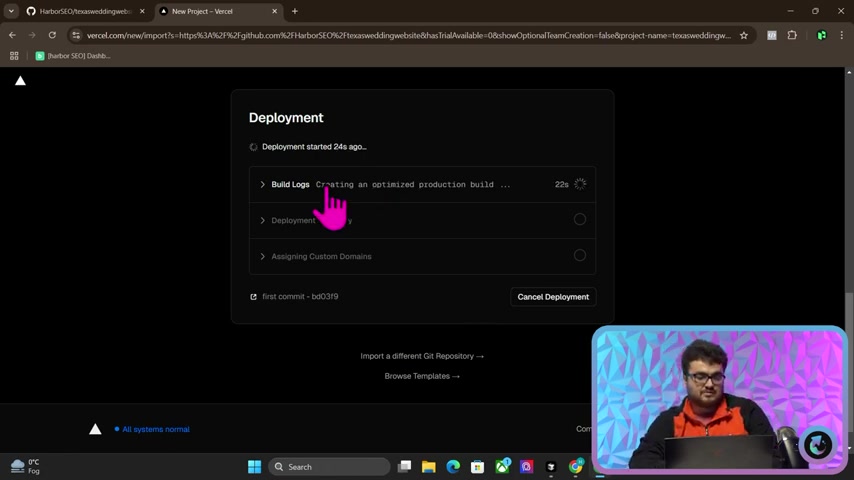Open new browser tab with plus icon

(x=294, y=11)
